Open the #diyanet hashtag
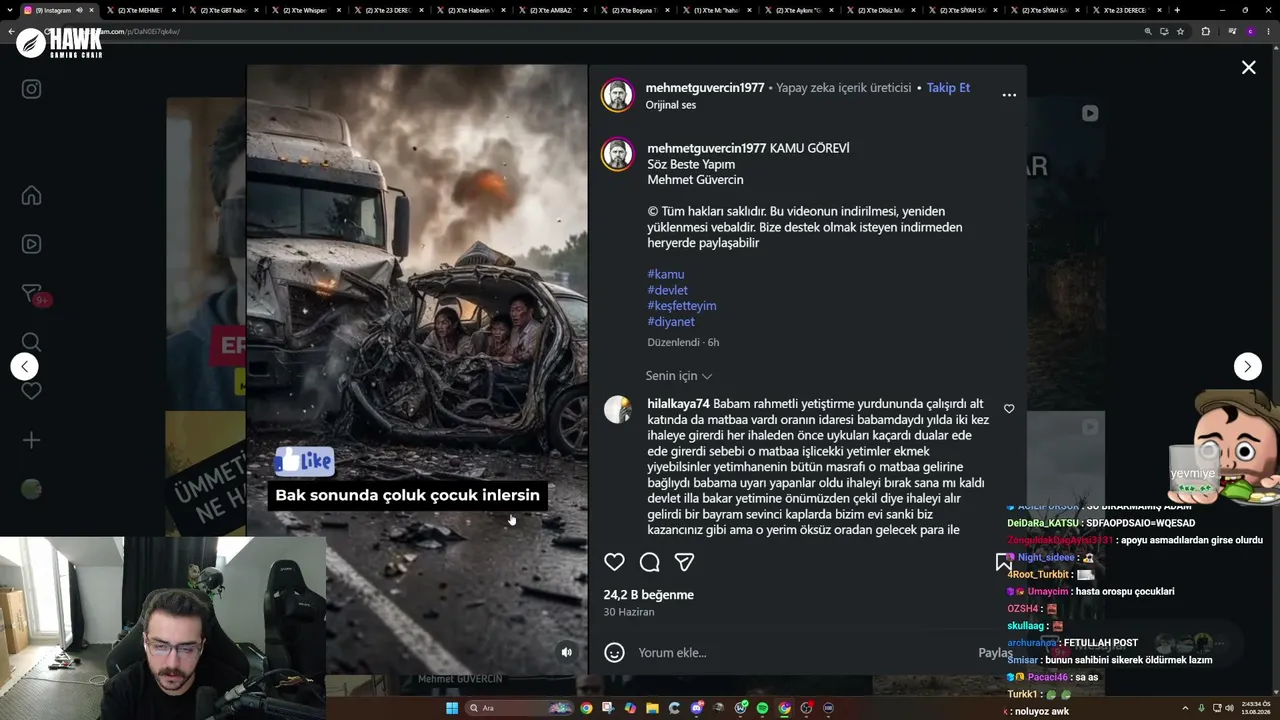This screenshot has width=1280, height=720. (x=671, y=322)
